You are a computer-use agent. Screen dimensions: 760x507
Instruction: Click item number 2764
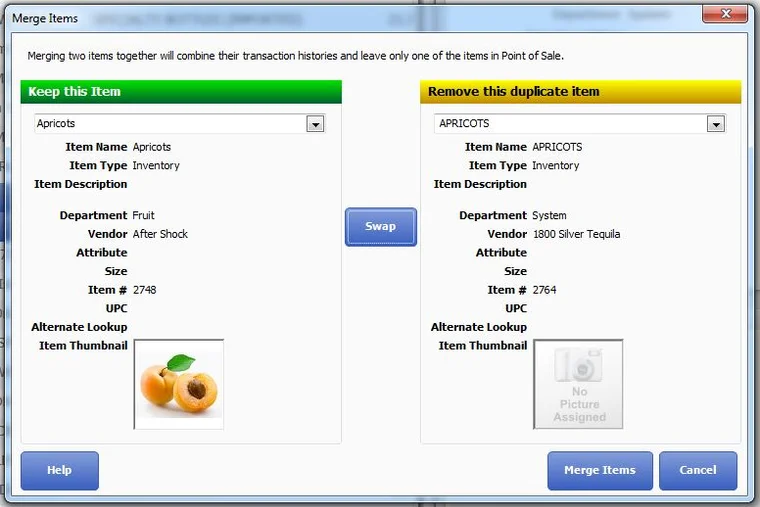(x=544, y=290)
